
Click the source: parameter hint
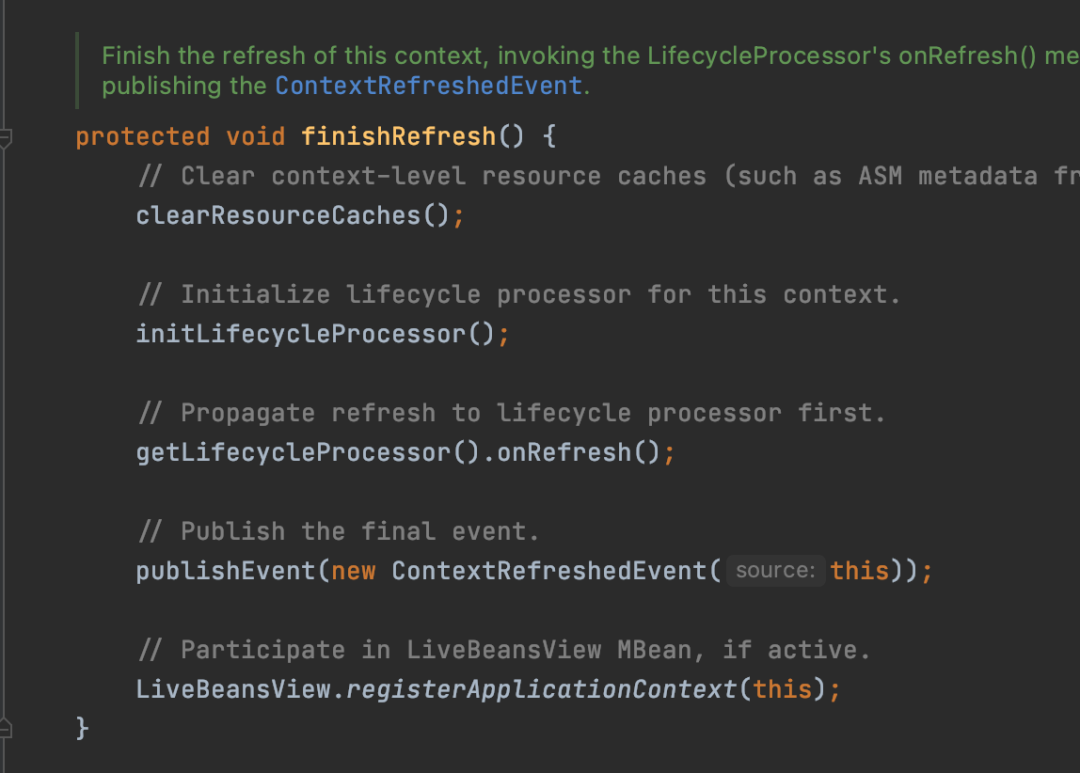point(776,570)
